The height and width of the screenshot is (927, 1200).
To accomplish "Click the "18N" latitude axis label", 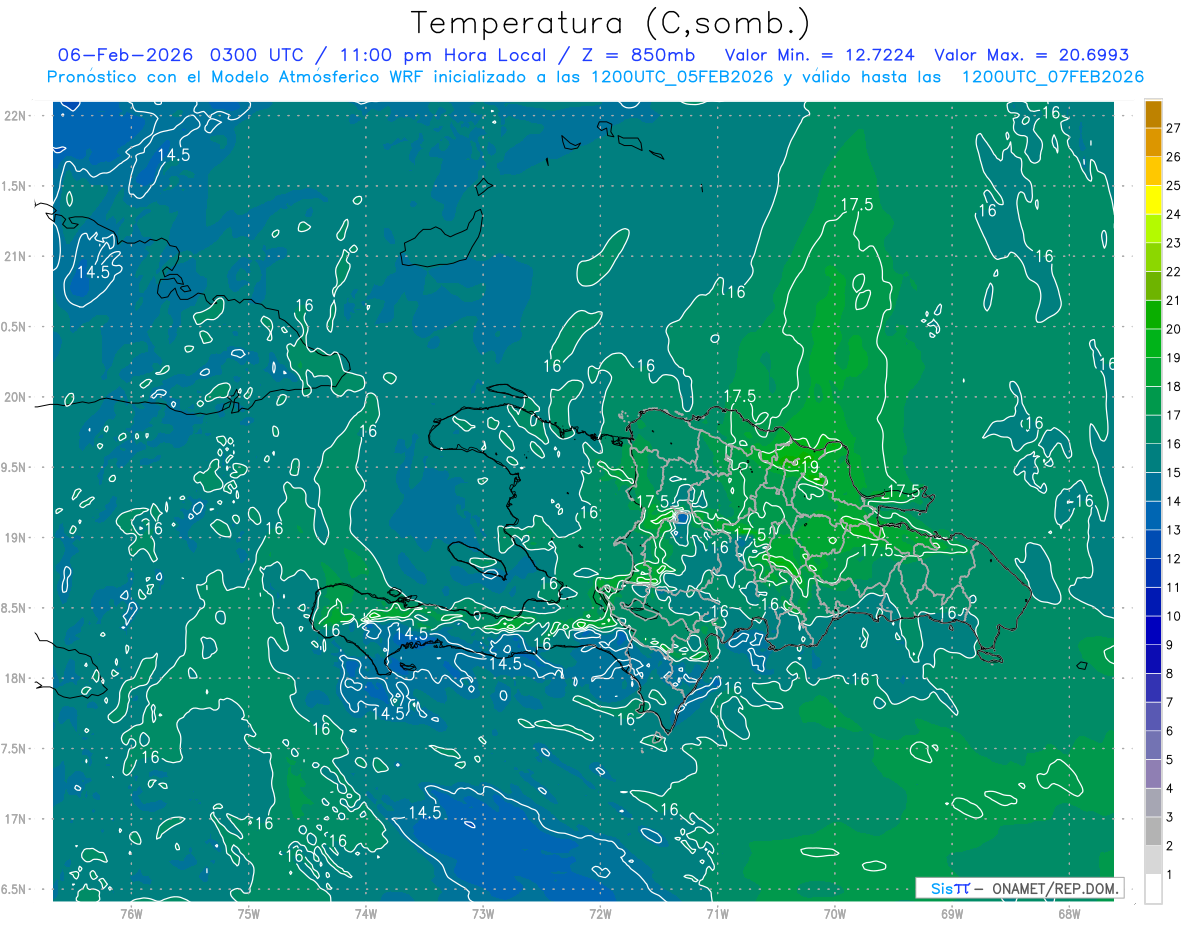I will pos(16,678).
